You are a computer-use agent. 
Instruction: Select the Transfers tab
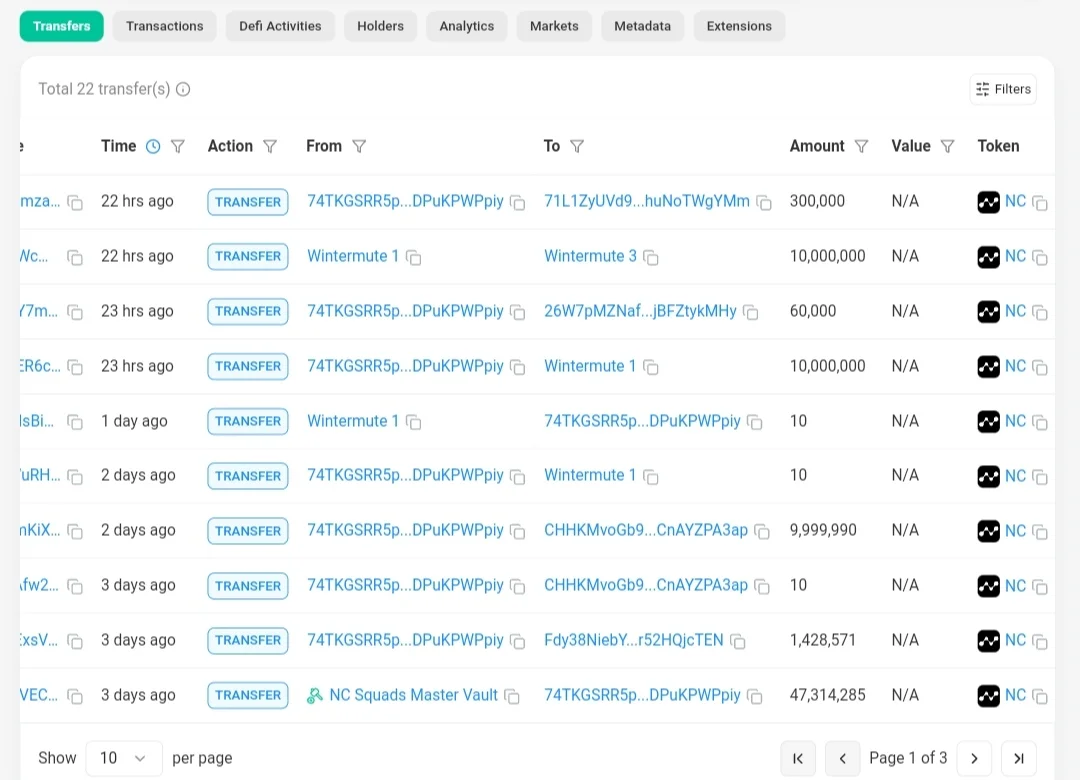[62, 26]
